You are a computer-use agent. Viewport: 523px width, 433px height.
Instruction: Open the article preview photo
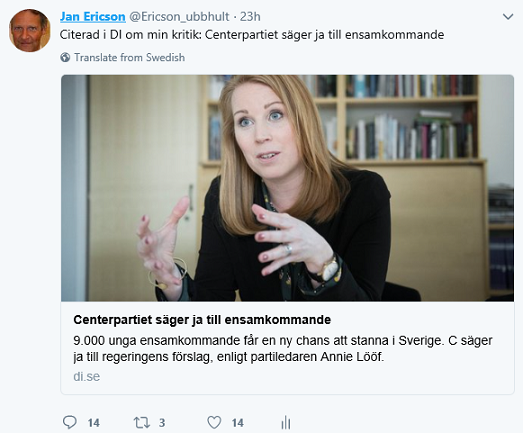coord(287,188)
